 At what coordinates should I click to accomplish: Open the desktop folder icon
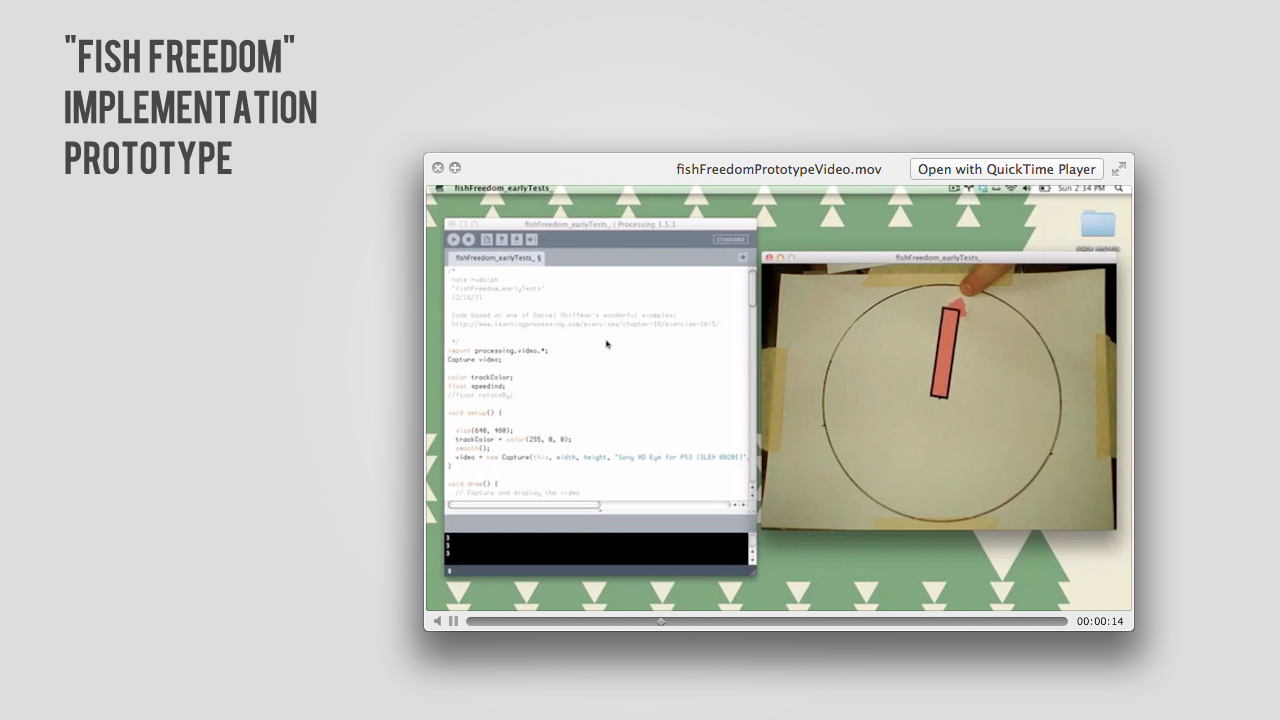tap(1097, 224)
